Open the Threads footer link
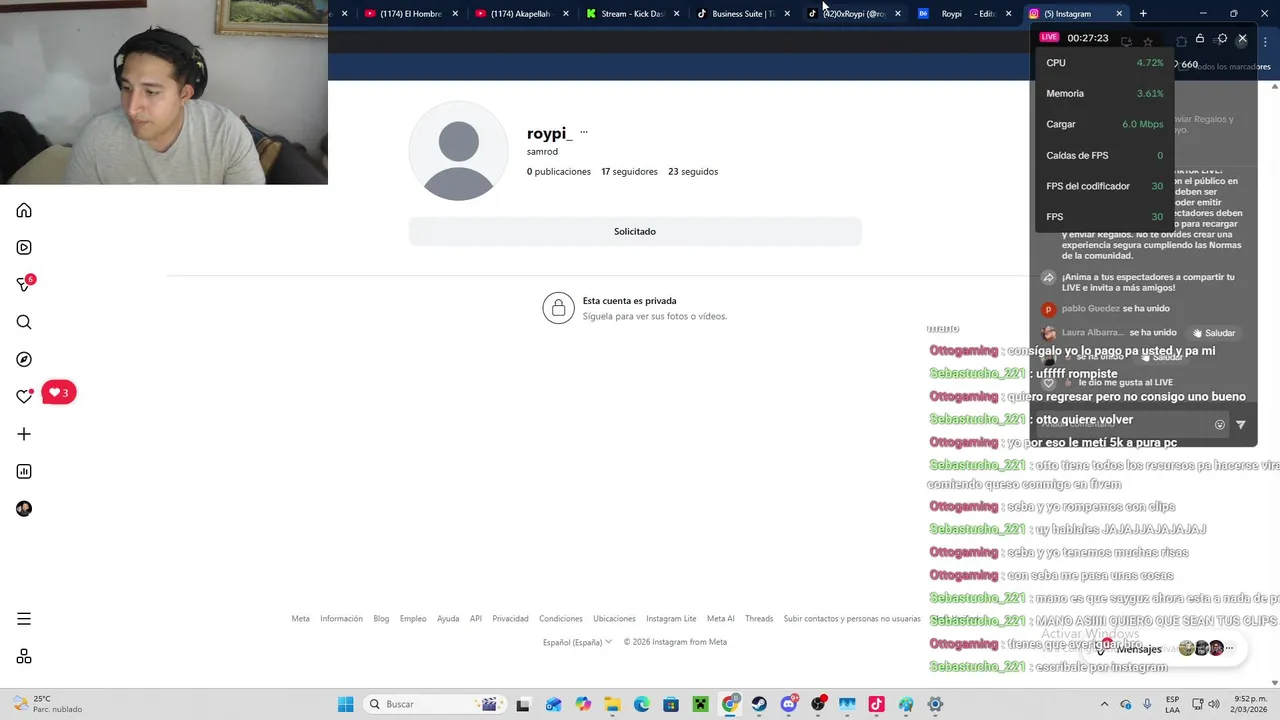This screenshot has width=1280, height=720. pyautogui.click(x=759, y=619)
